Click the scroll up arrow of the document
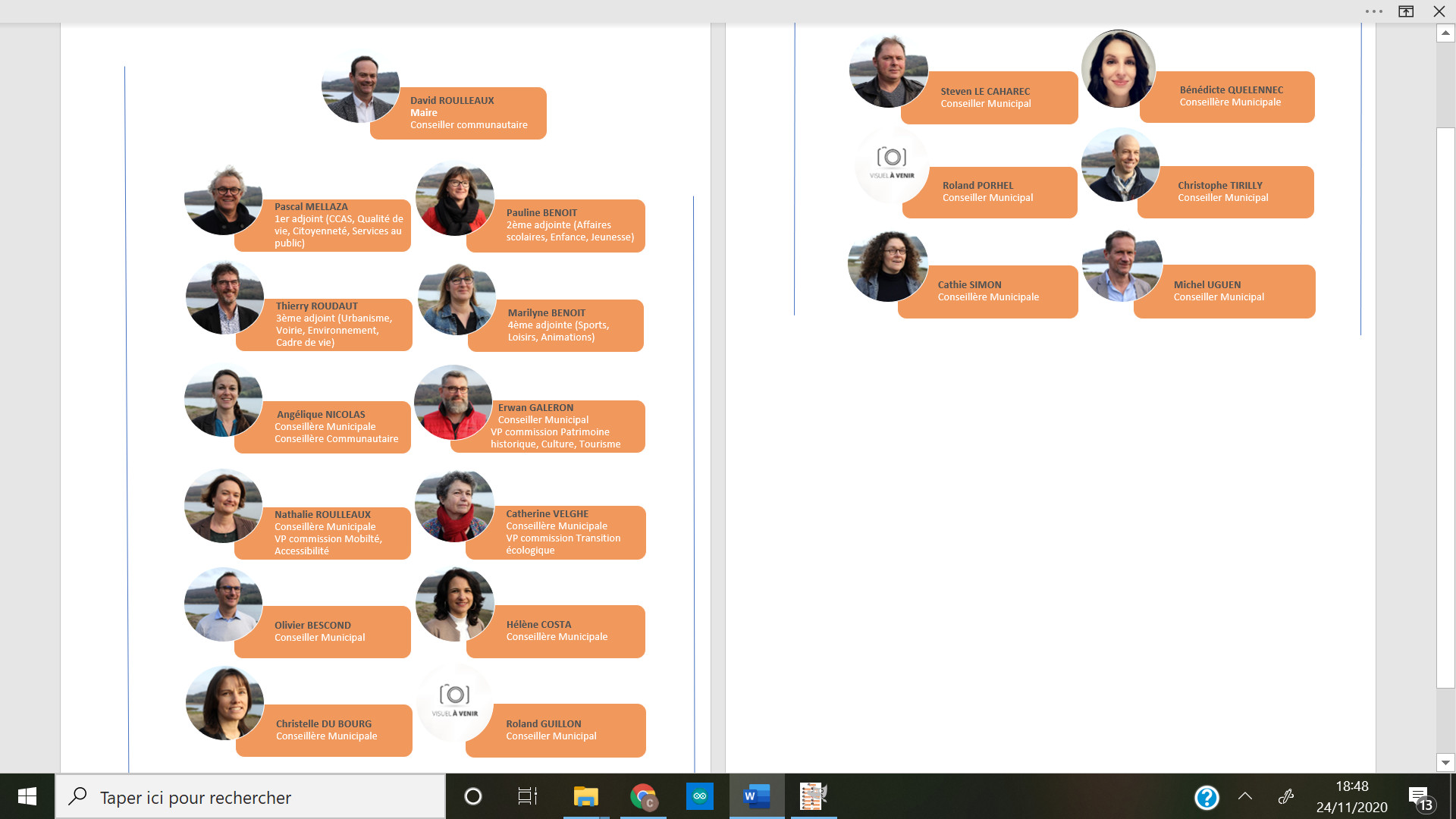The width and height of the screenshot is (1456, 819). click(x=1445, y=33)
